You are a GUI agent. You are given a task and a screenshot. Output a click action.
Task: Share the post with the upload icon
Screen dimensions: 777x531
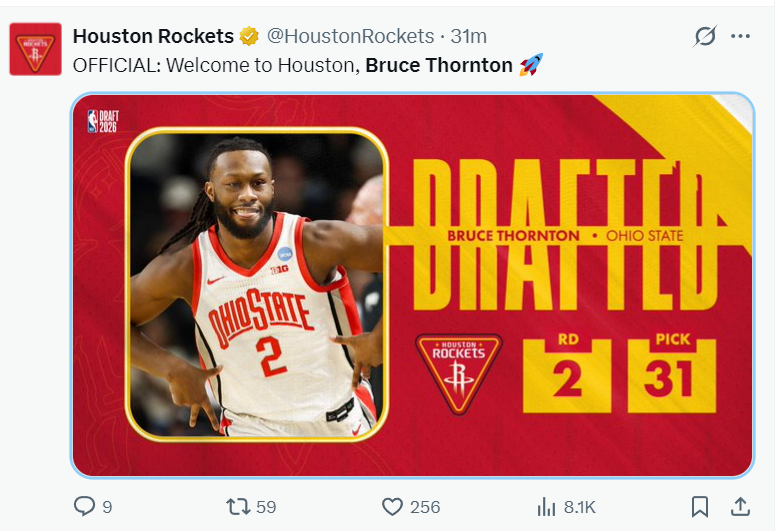[740, 507]
